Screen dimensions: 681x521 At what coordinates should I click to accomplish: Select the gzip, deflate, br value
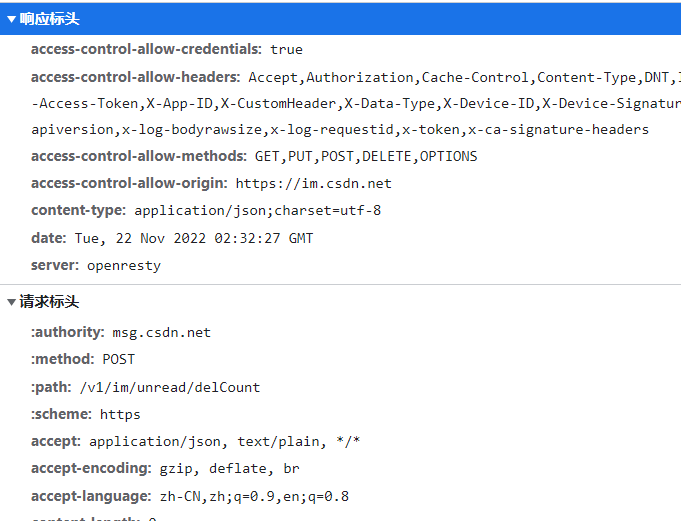(x=229, y=468)
